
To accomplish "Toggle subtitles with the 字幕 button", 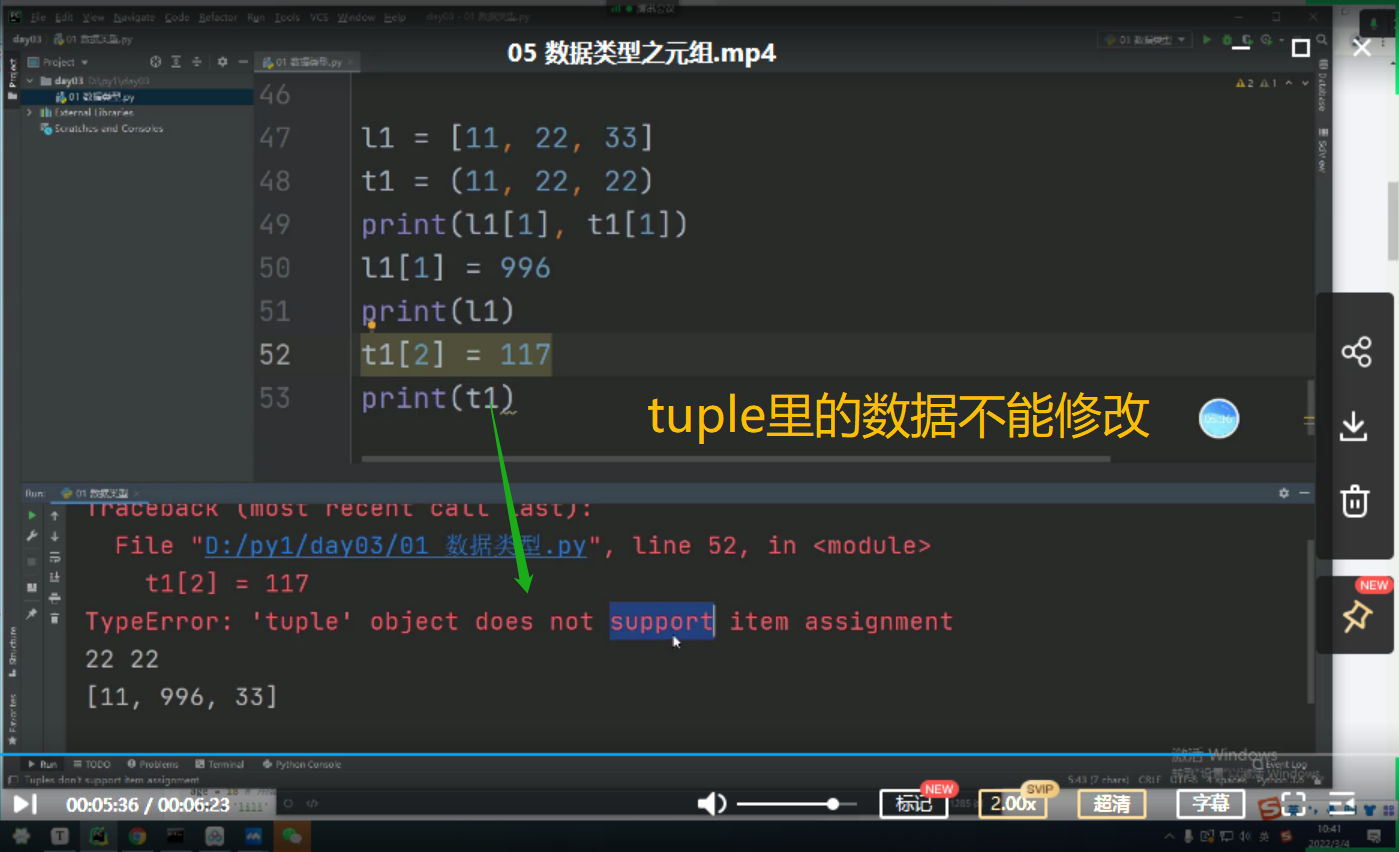I will (x=1210, y=804).
